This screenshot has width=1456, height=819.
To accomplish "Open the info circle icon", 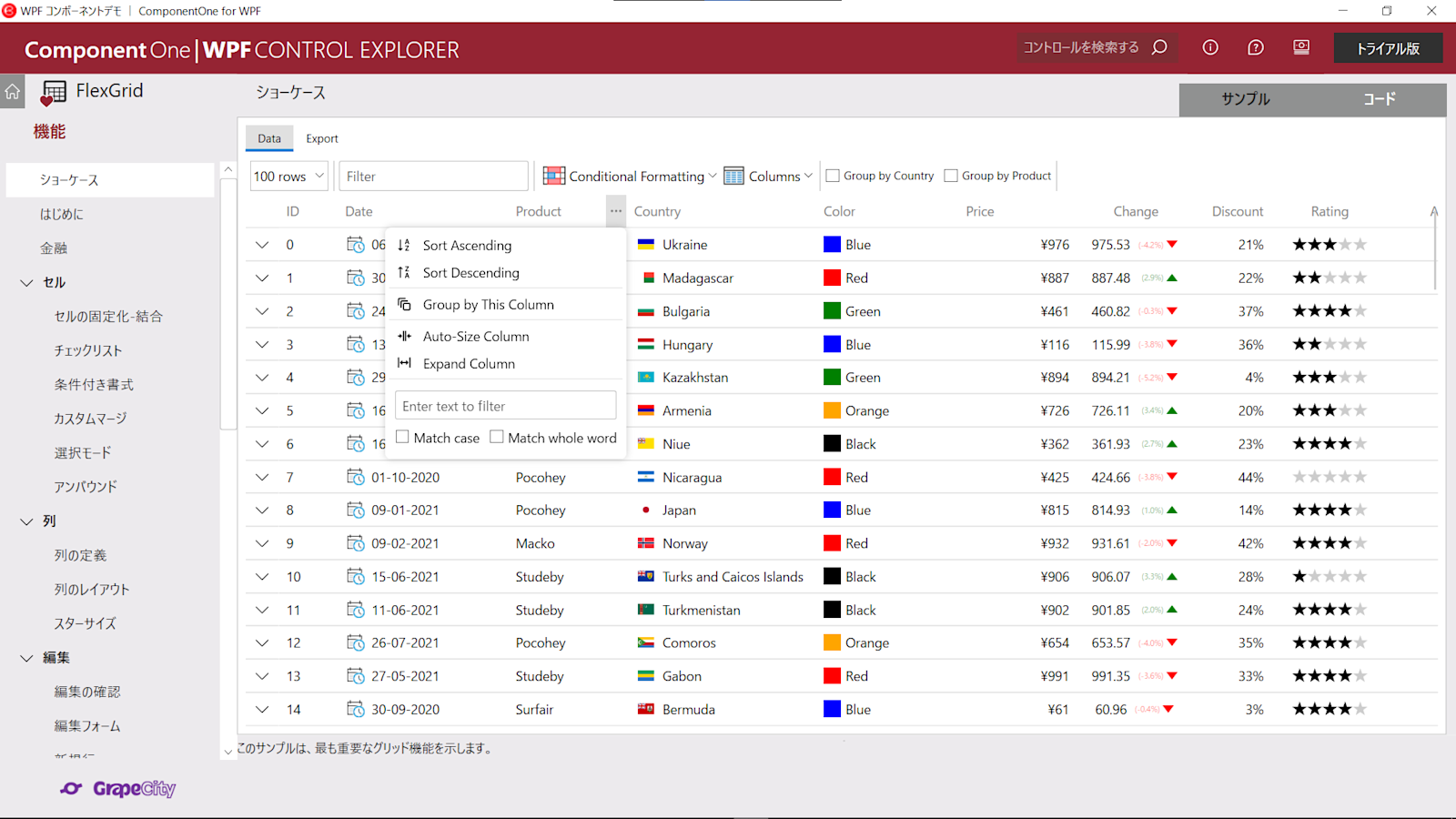I will click(x=1210, y=47).
